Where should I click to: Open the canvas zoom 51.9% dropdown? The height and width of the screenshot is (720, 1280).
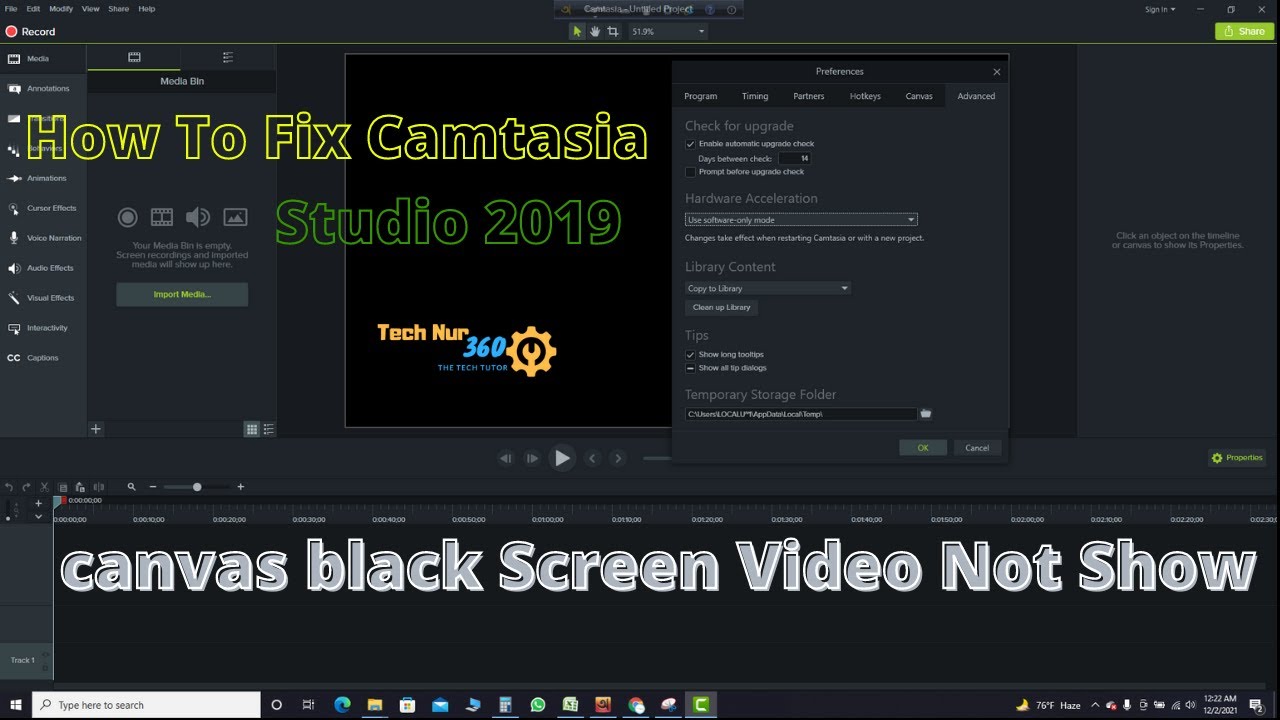pos(668,32)
